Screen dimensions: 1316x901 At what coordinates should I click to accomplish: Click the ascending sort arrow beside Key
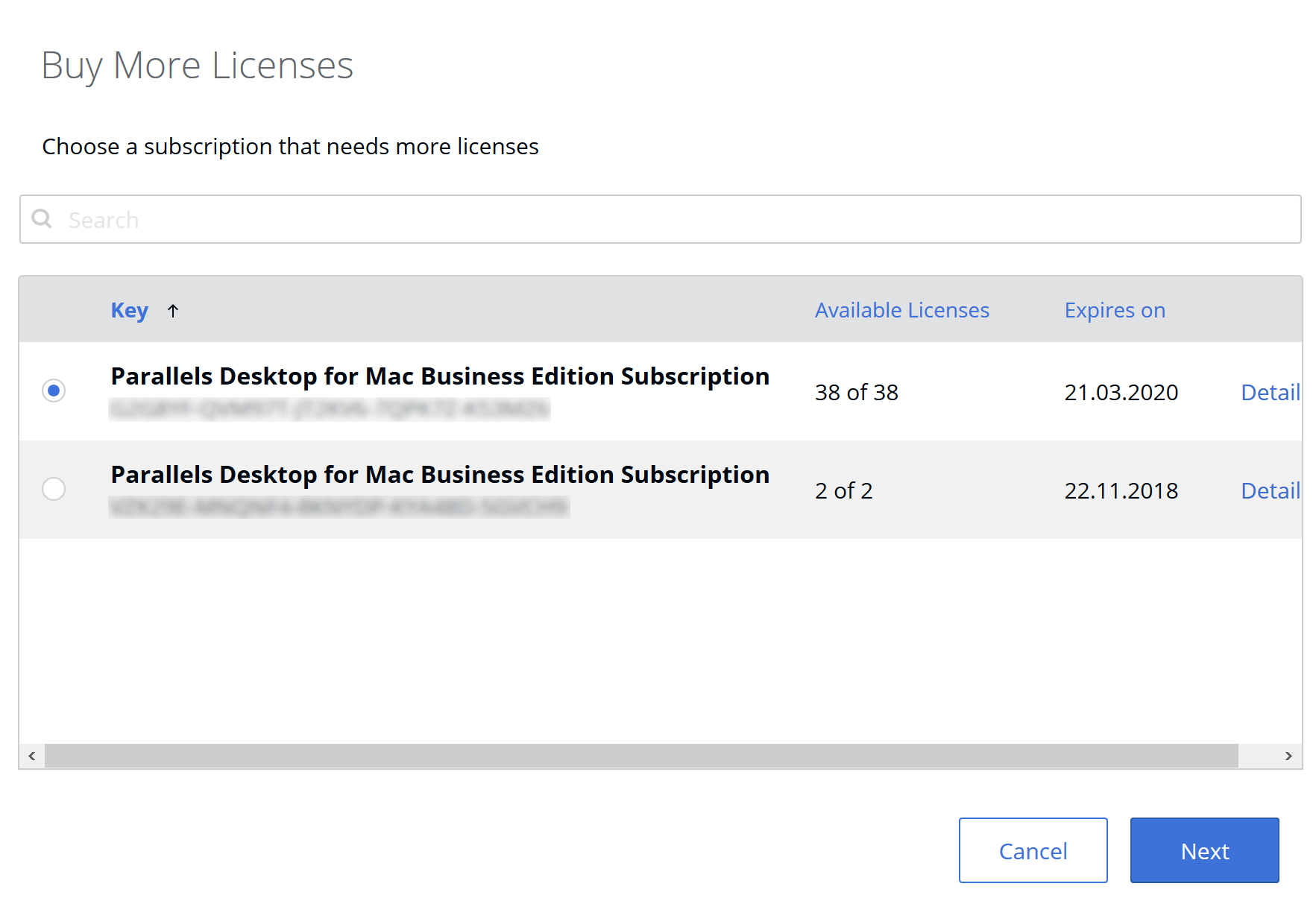tap(173, 311)
